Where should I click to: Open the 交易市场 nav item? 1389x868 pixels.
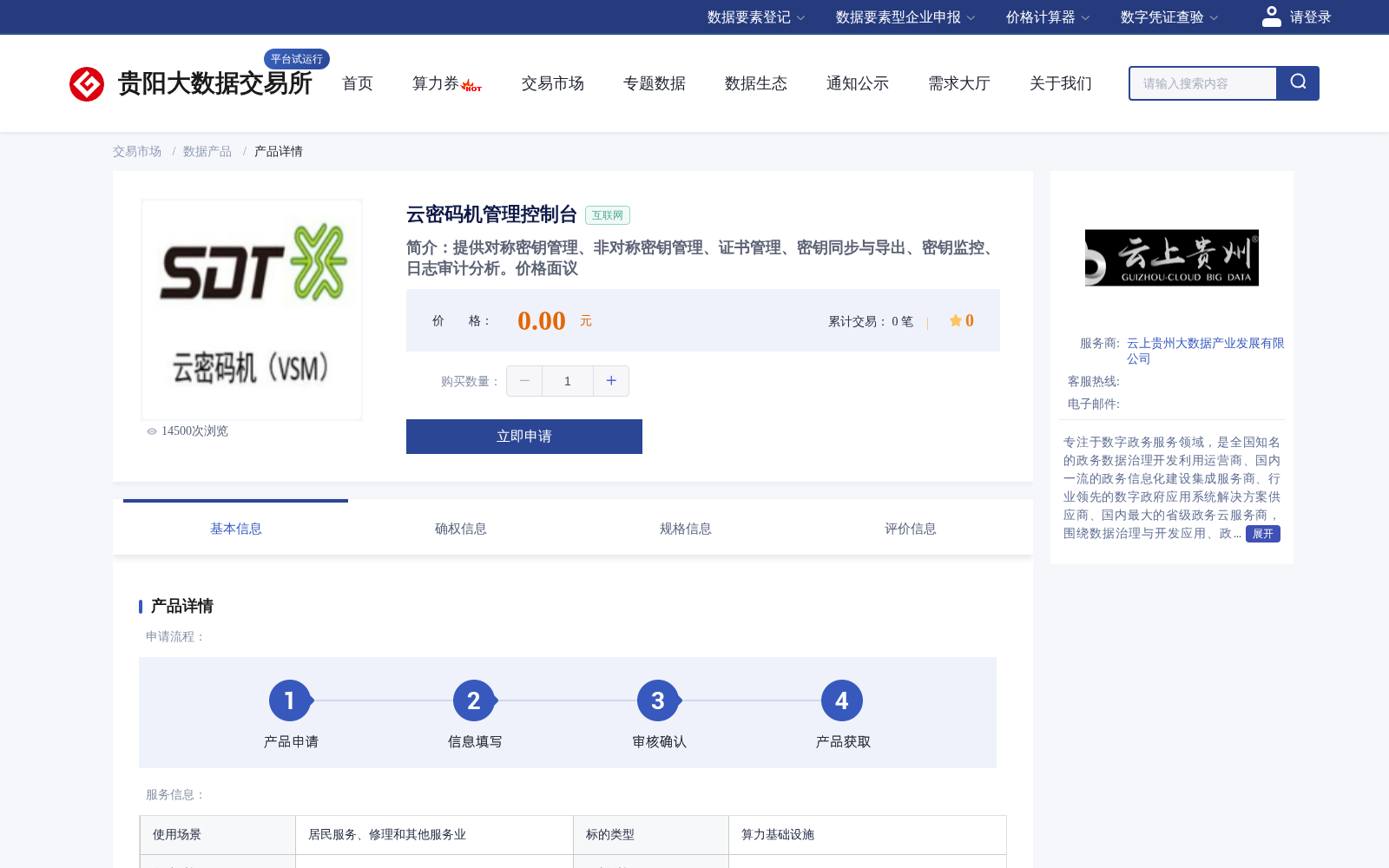[553, 83]
